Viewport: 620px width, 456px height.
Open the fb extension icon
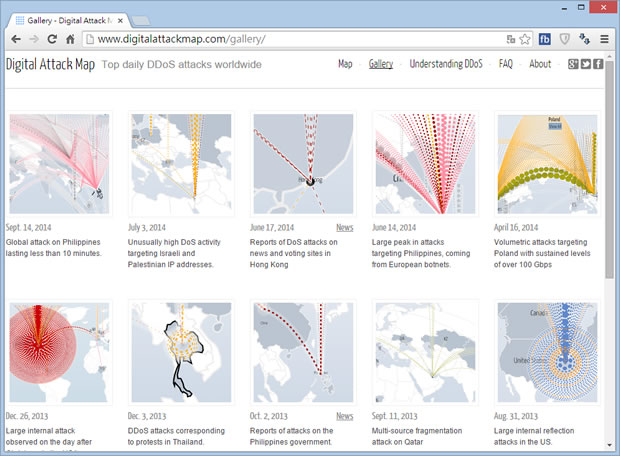point(544,39)
